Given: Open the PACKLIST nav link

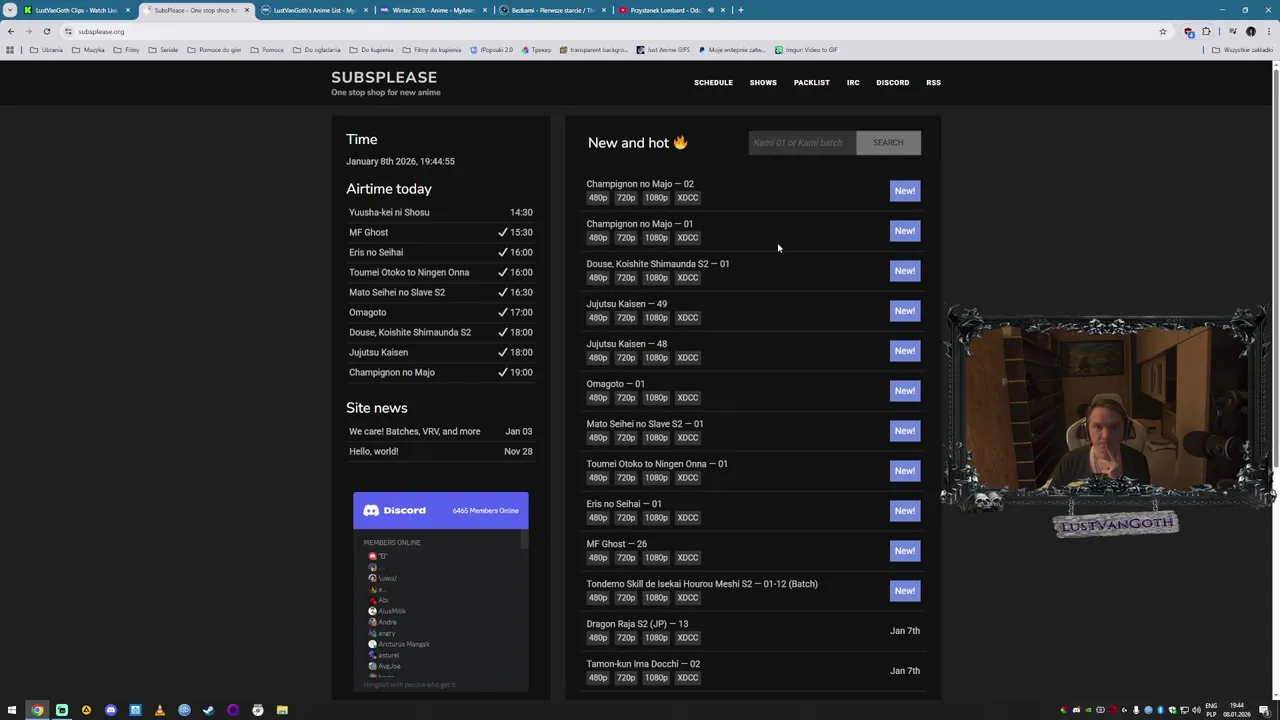Looking at the screenshot, I should [x=811, y=83].
